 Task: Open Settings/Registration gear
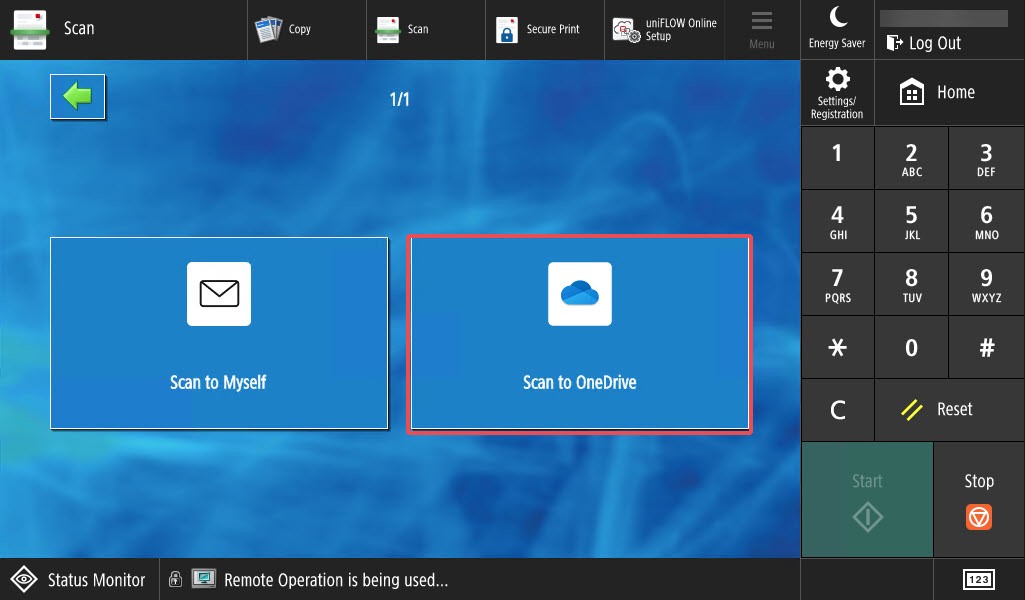tap(837, 93)
